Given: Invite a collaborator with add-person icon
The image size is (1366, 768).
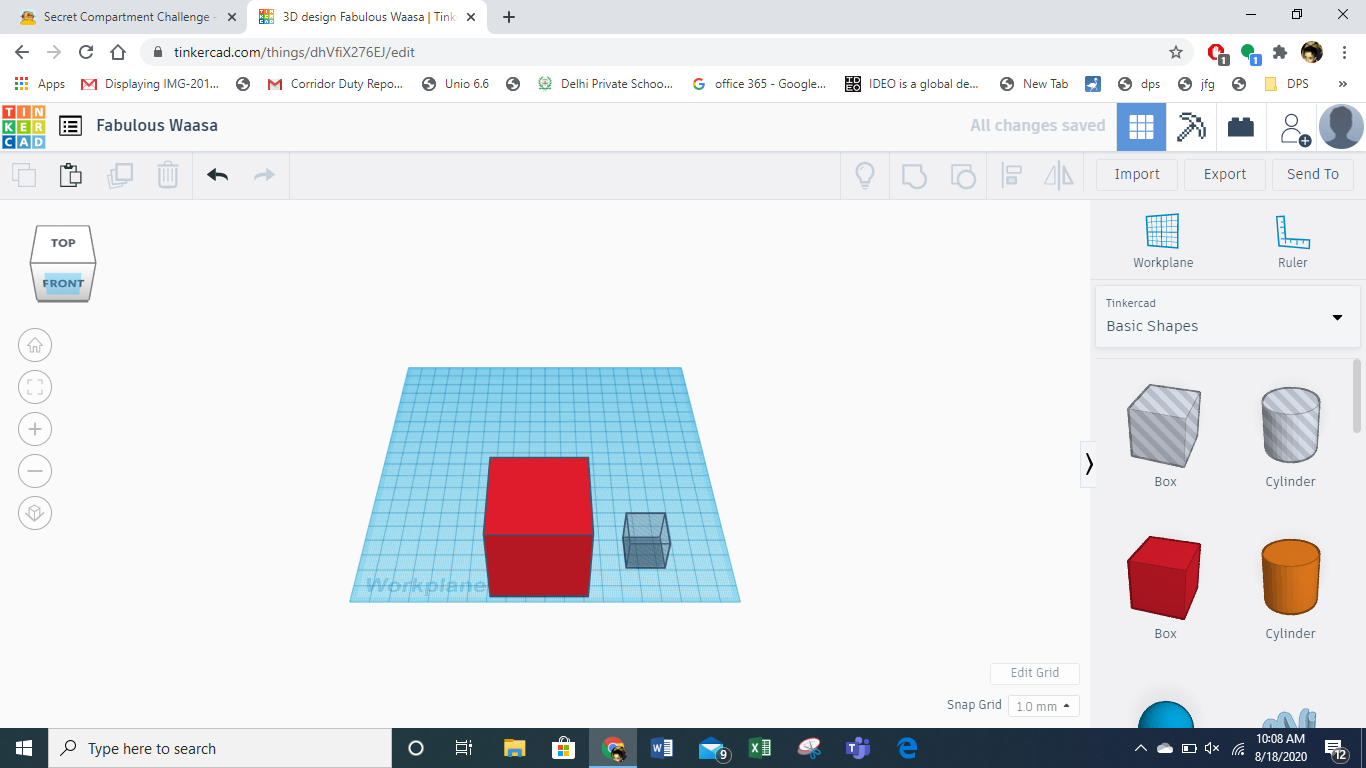Looking at the screenshot, I should (x=1294, y=128).
